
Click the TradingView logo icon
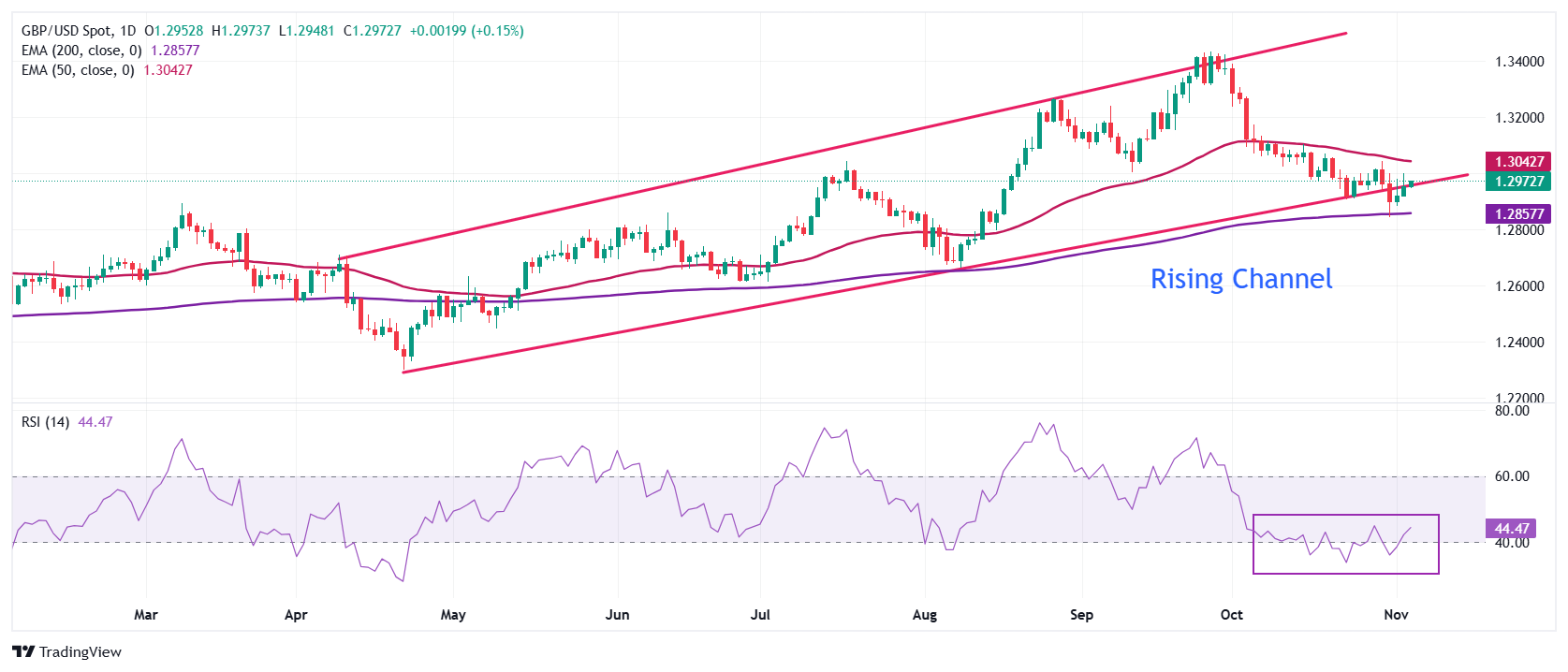pos(23,652)
